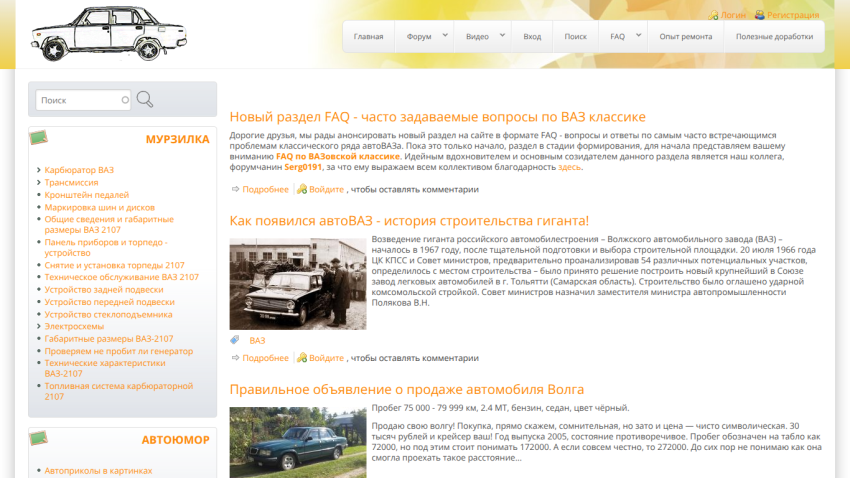Image resolution: width=850 pixels, height=478 pixels.
Task: Open Как появился автоВАЗ article title
Action: [x=409, y=221]
